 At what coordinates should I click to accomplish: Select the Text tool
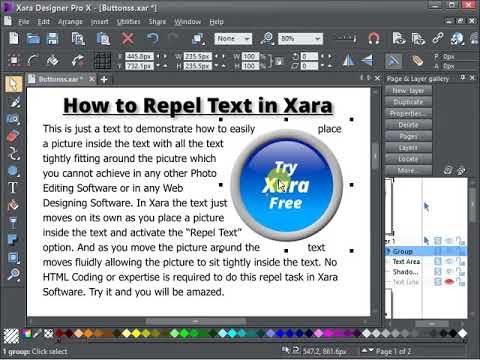click(13, 188)
